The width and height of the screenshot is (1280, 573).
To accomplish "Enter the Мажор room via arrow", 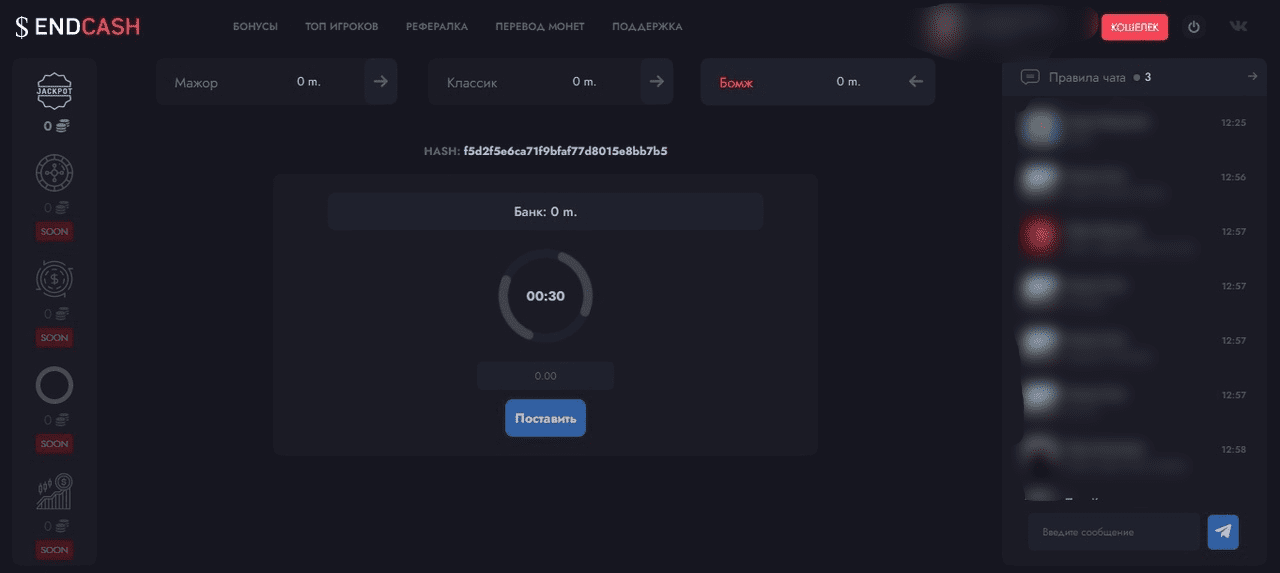I will click(x=380, y=82).
